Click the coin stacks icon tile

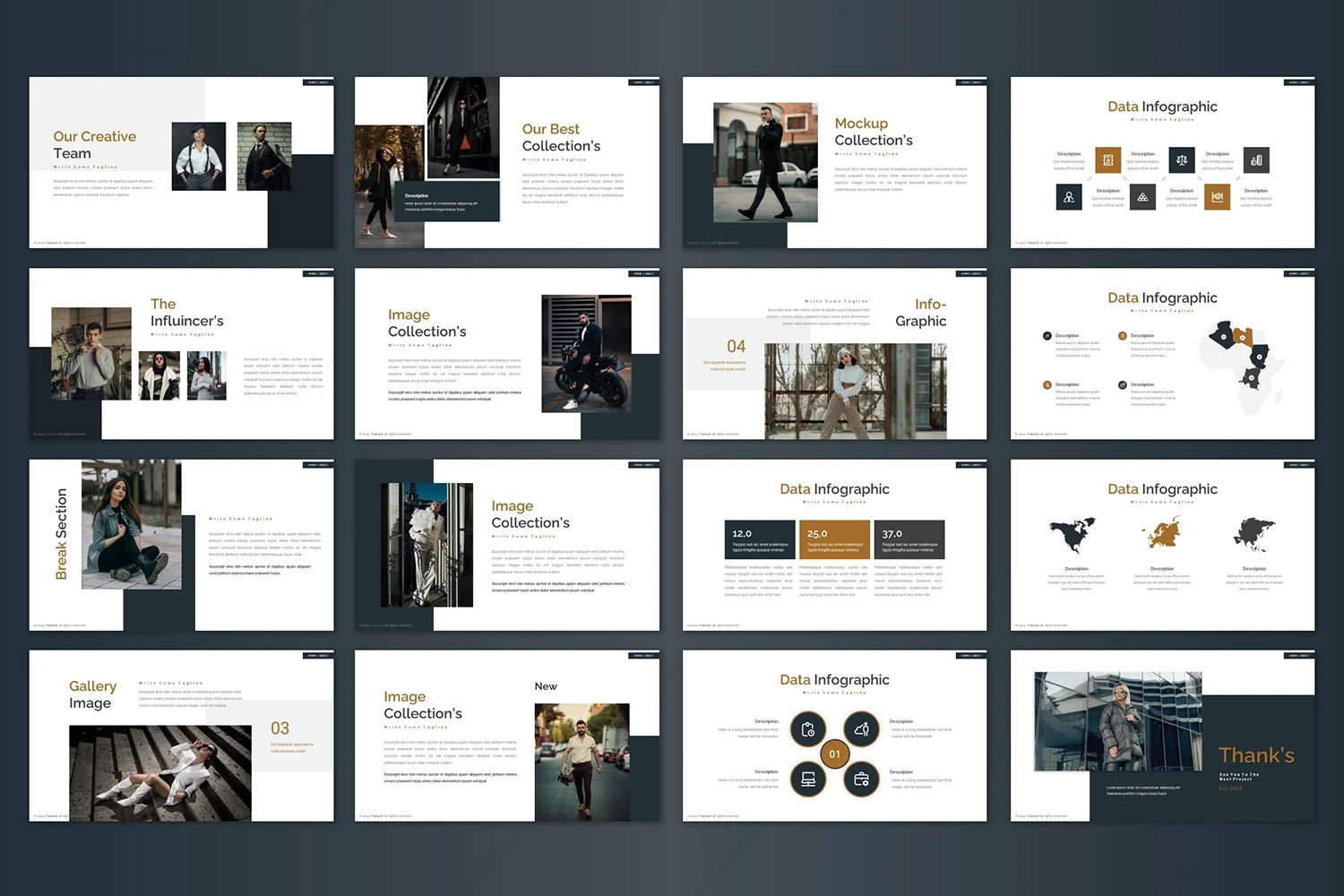click(1256, 160)
